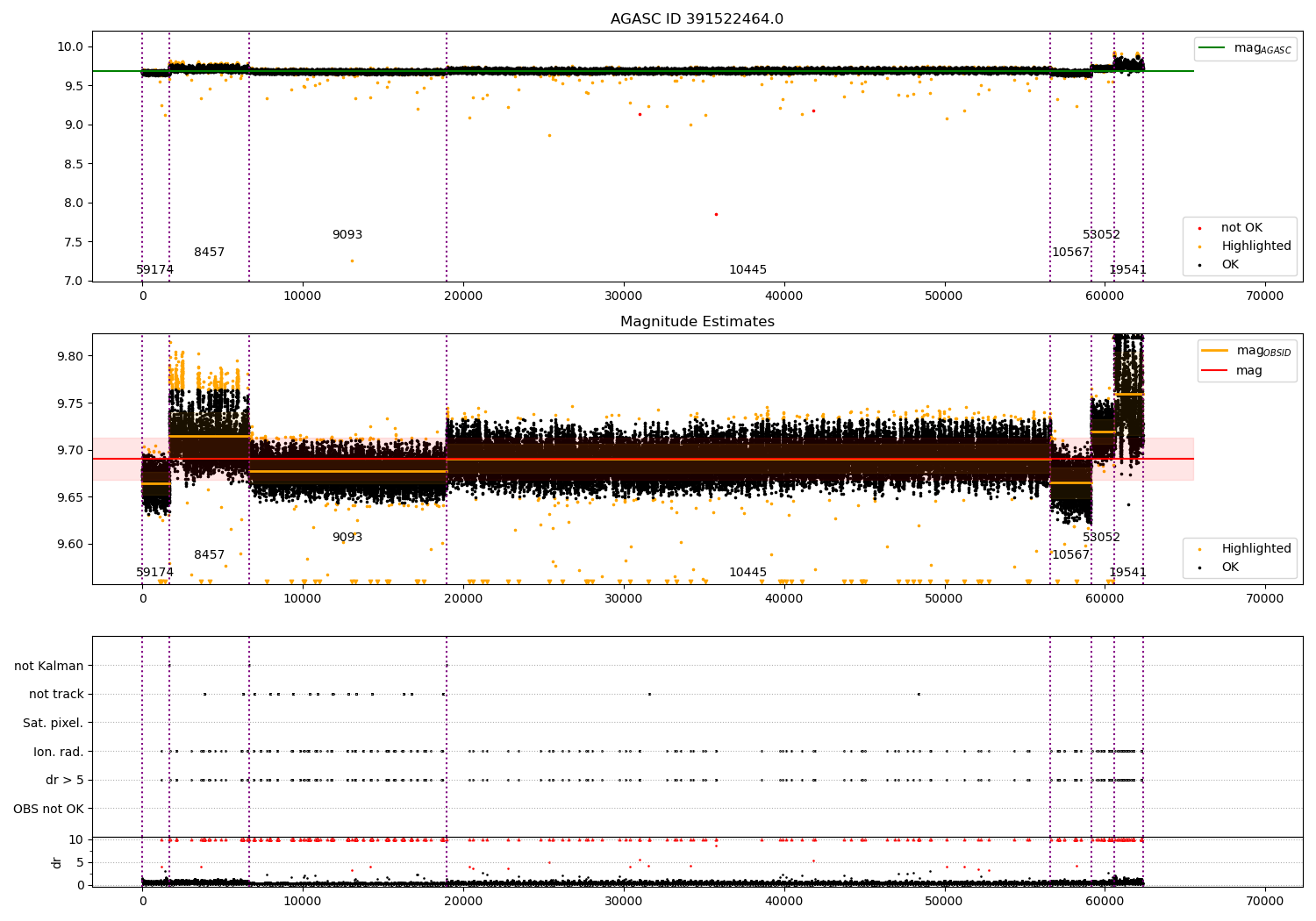Viewport: 1316px width, 921px height.
Task: Click OBSID label 19541 in the middle plot
Action: tap(1127, 573)
